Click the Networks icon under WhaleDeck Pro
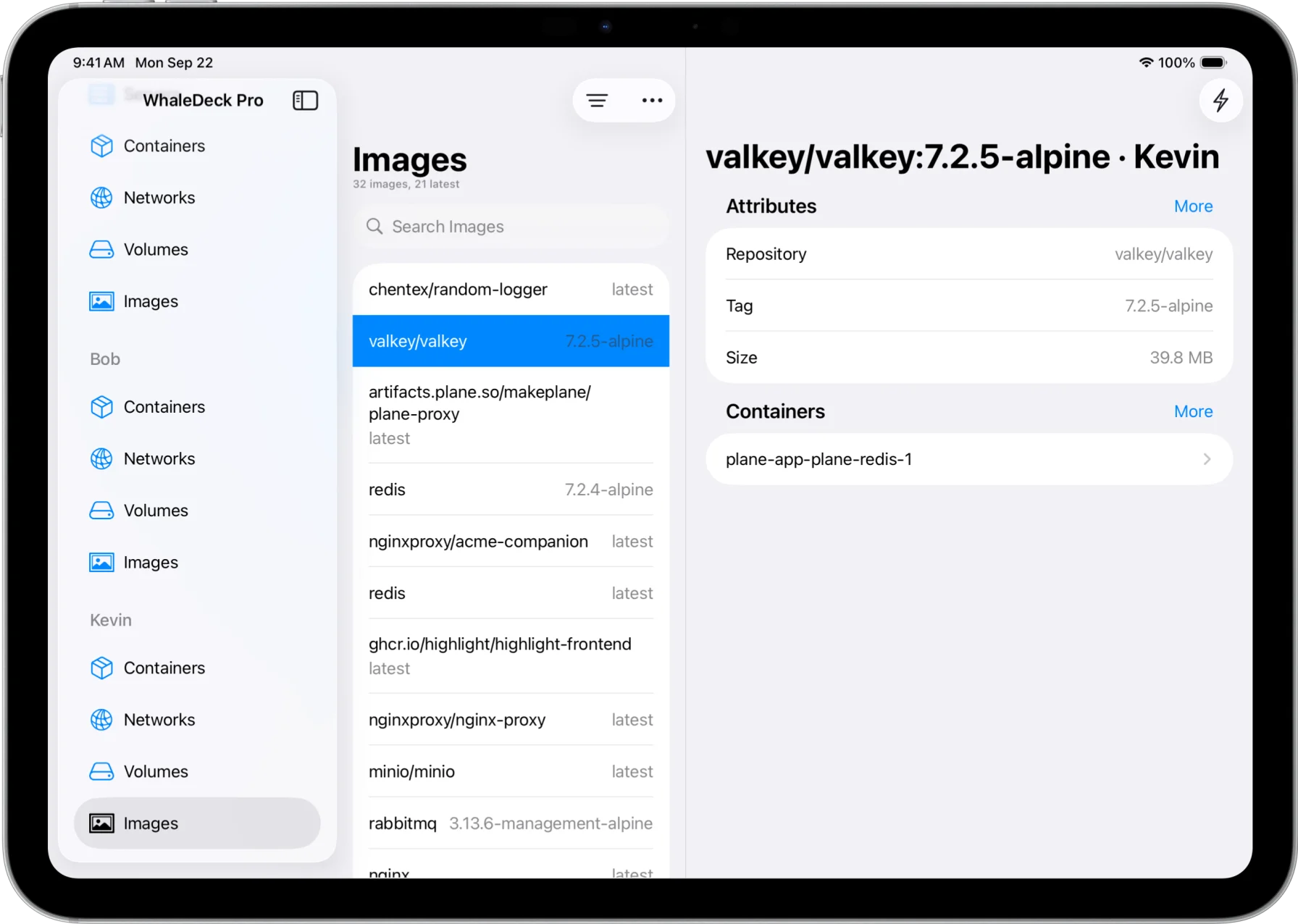The image size is (1298, 924). [101, 197]
